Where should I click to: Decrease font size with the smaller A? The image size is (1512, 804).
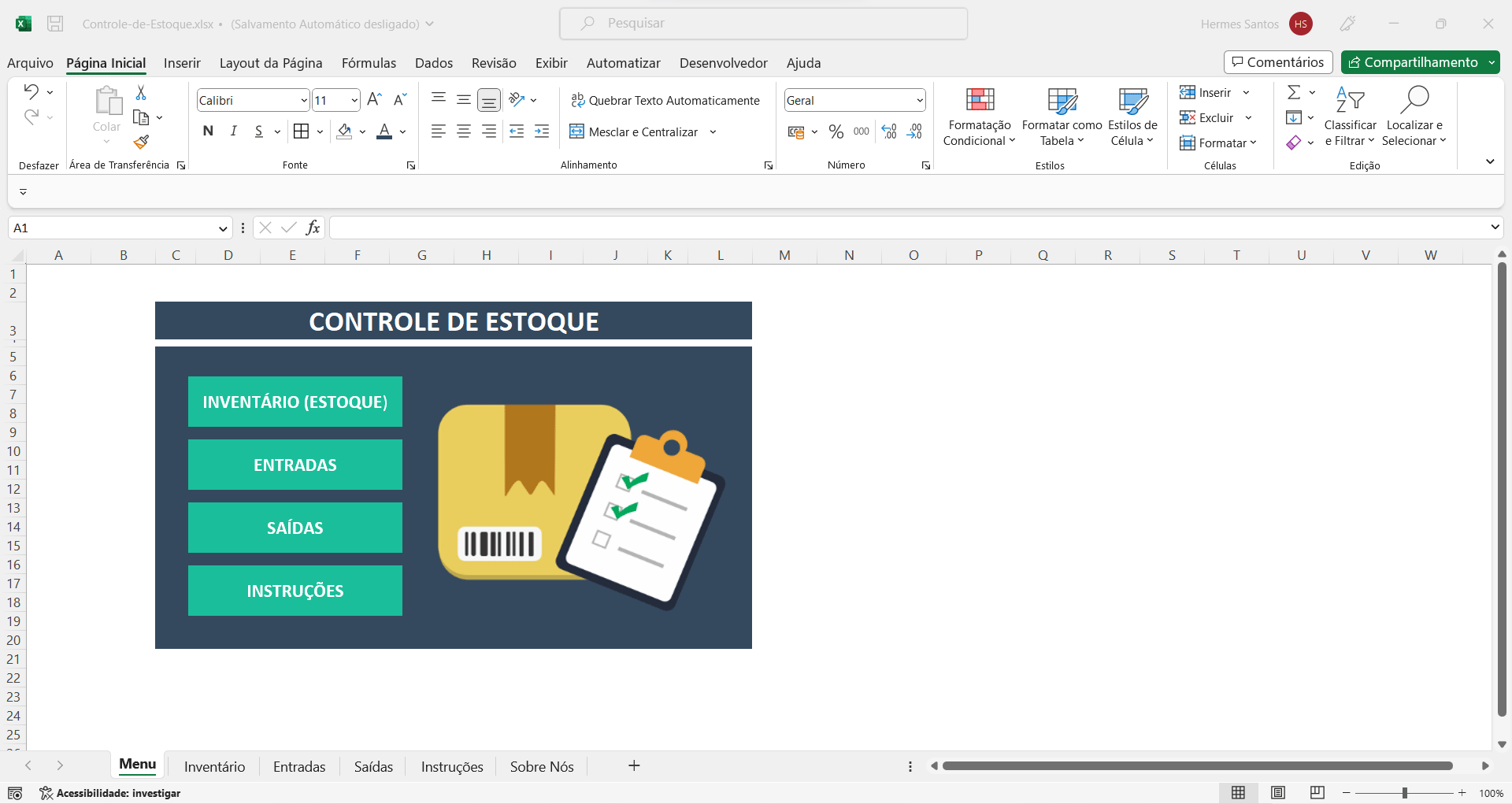point(400,99)
